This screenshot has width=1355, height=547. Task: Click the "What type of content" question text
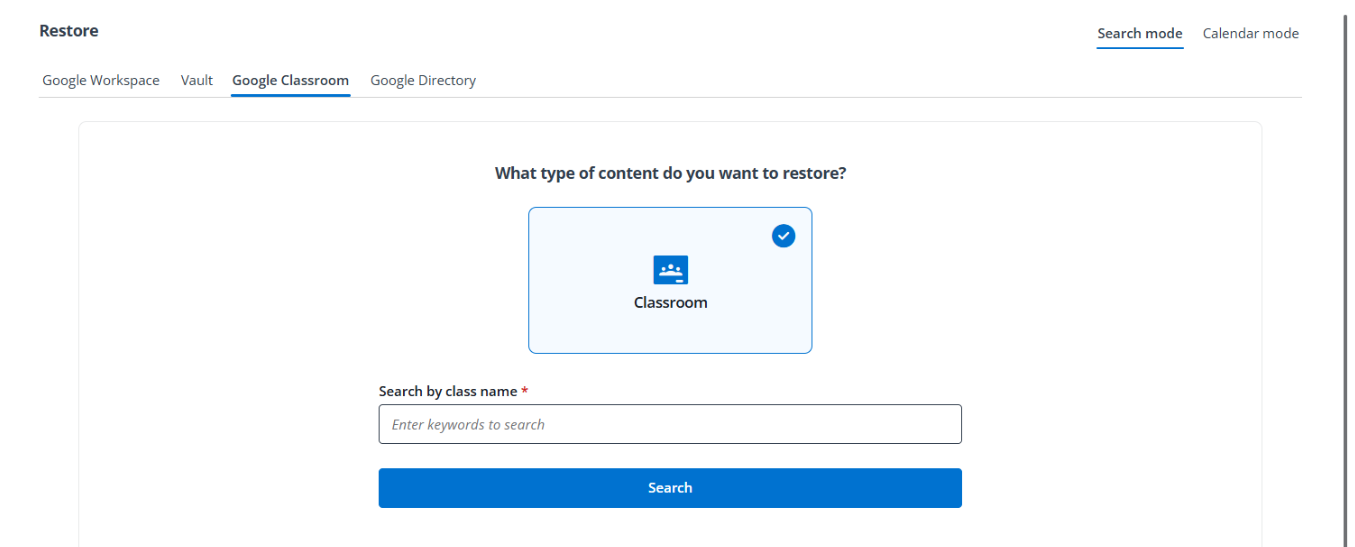[670, 173]
